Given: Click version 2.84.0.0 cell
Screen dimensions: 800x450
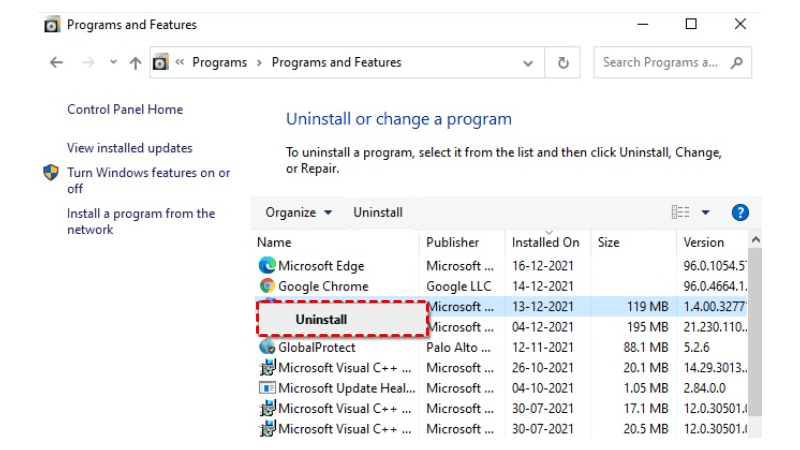Looking at the screenshot, I should click(x=705, y=388).
